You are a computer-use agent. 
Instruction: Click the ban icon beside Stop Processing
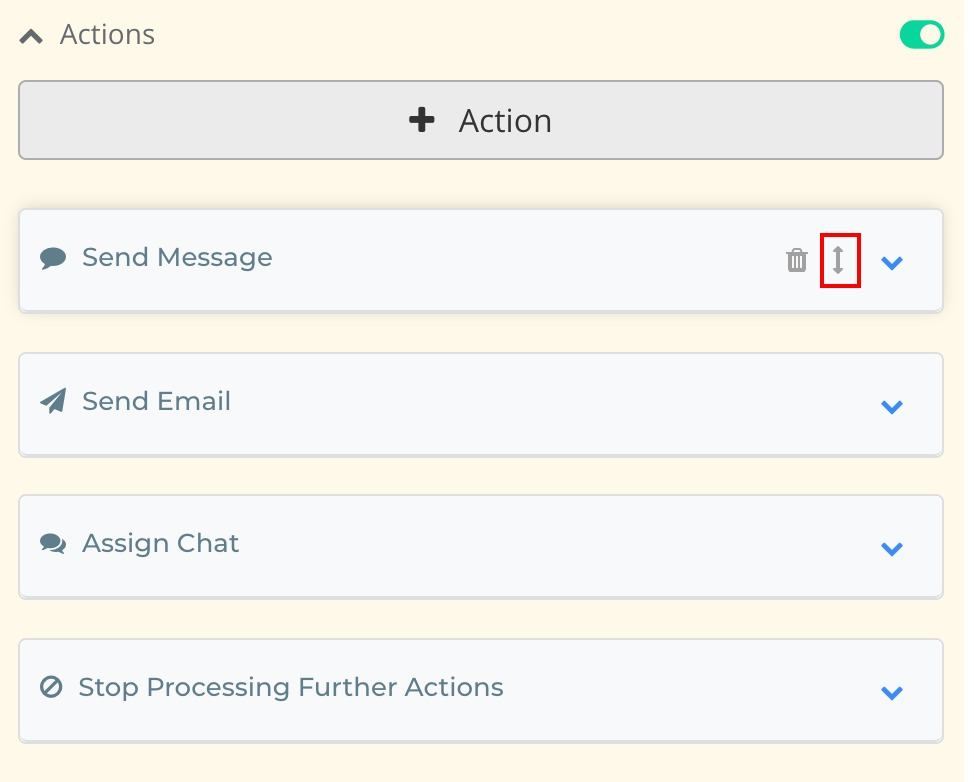tap(51, 688)
